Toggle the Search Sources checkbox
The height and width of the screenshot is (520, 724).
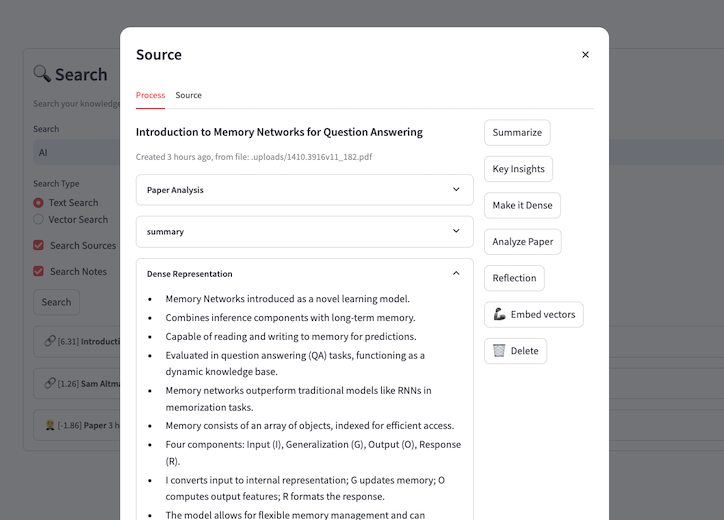tap(39, 245)
